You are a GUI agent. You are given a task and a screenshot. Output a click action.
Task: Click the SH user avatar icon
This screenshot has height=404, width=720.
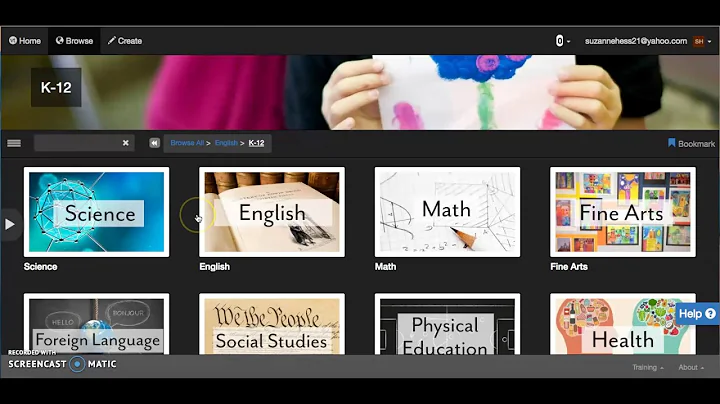click(x=699, y=41)
